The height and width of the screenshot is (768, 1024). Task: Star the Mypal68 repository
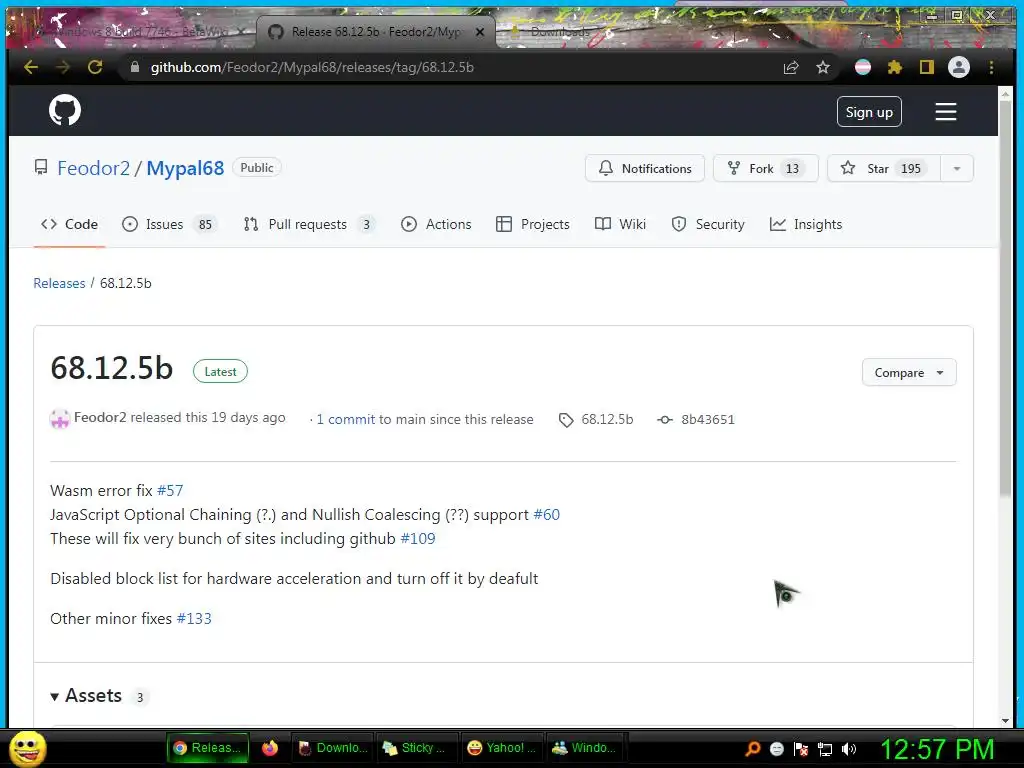(x=884, y=168)
